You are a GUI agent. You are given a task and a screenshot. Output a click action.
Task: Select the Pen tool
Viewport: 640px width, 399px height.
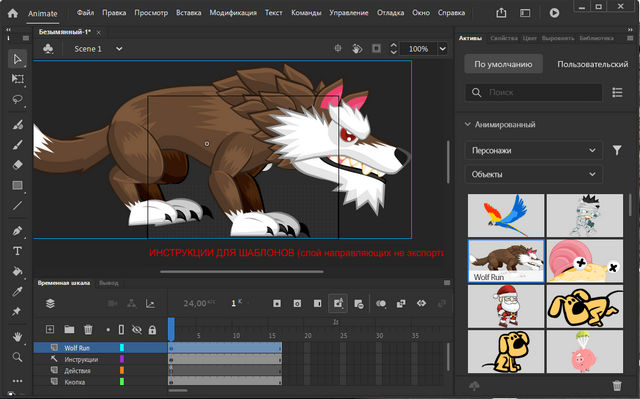click(x=17, y=231)
